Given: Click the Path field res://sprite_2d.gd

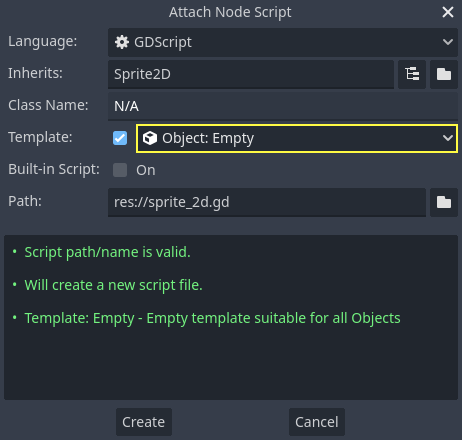Looking at the screenshot, I should (x=267, y=202).
